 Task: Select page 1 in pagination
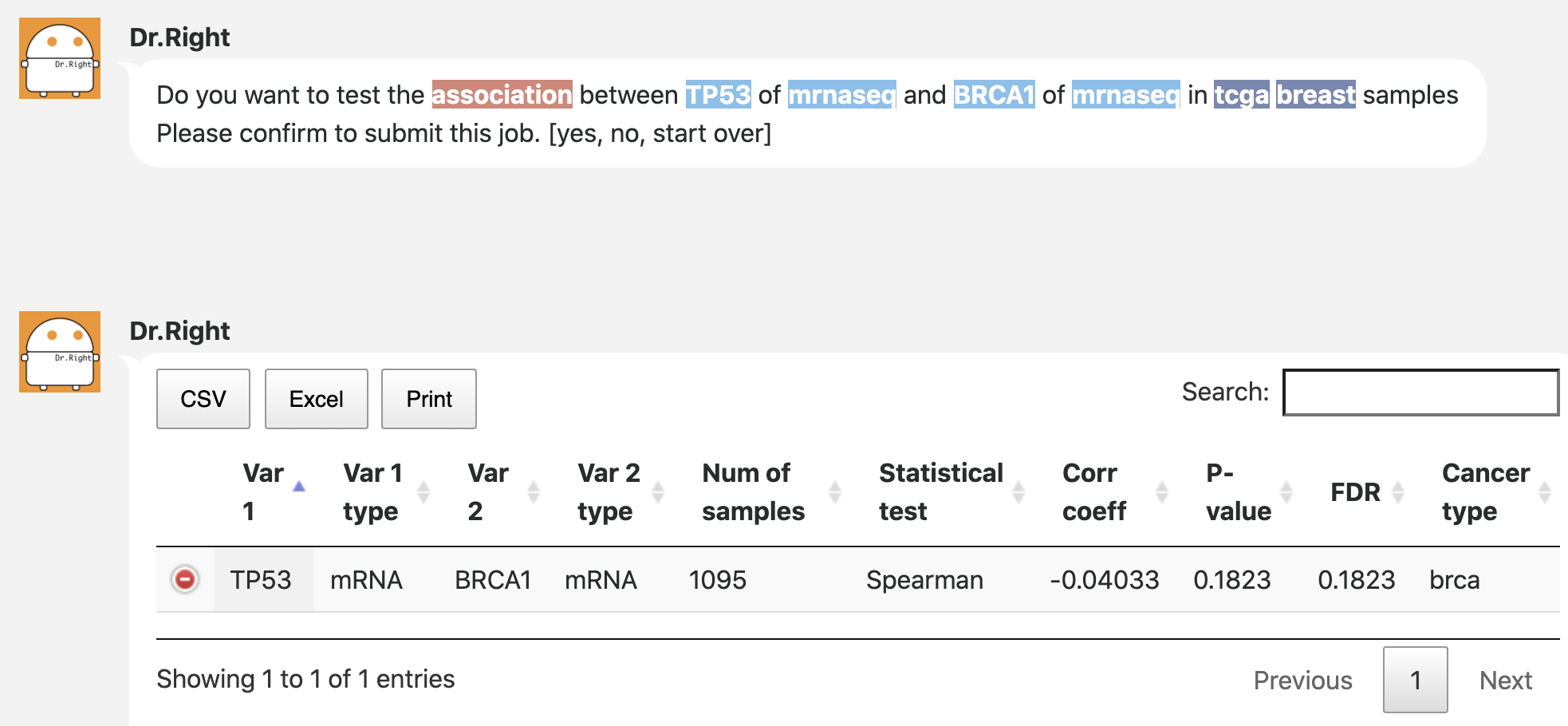(1415, 680)
